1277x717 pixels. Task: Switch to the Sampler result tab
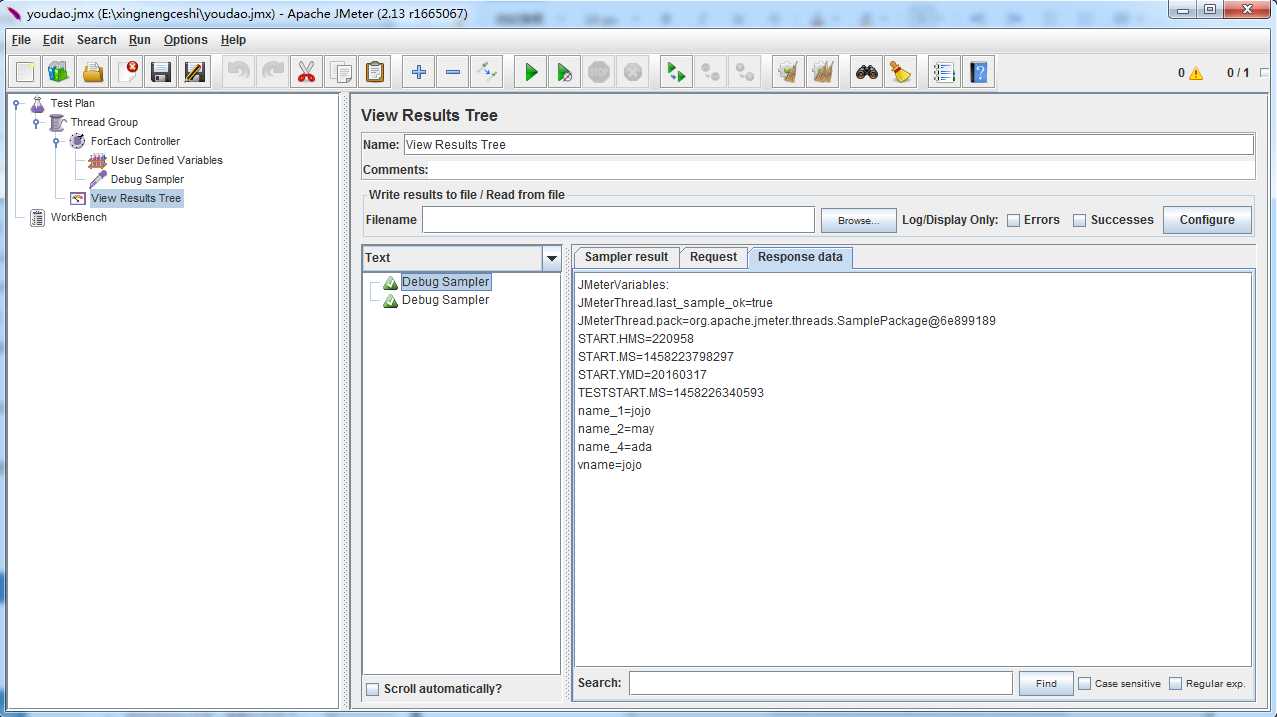coord(626,257)
